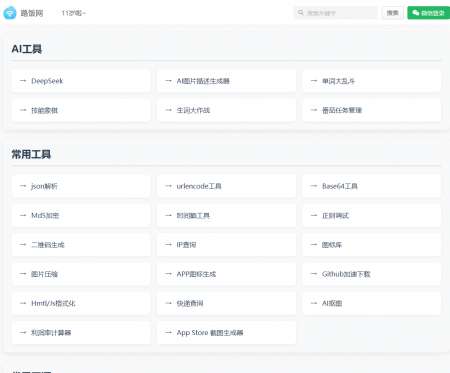450x373 pixels.
Task: Click the arrow icon beside Base64工具
Action: point(314,186)
